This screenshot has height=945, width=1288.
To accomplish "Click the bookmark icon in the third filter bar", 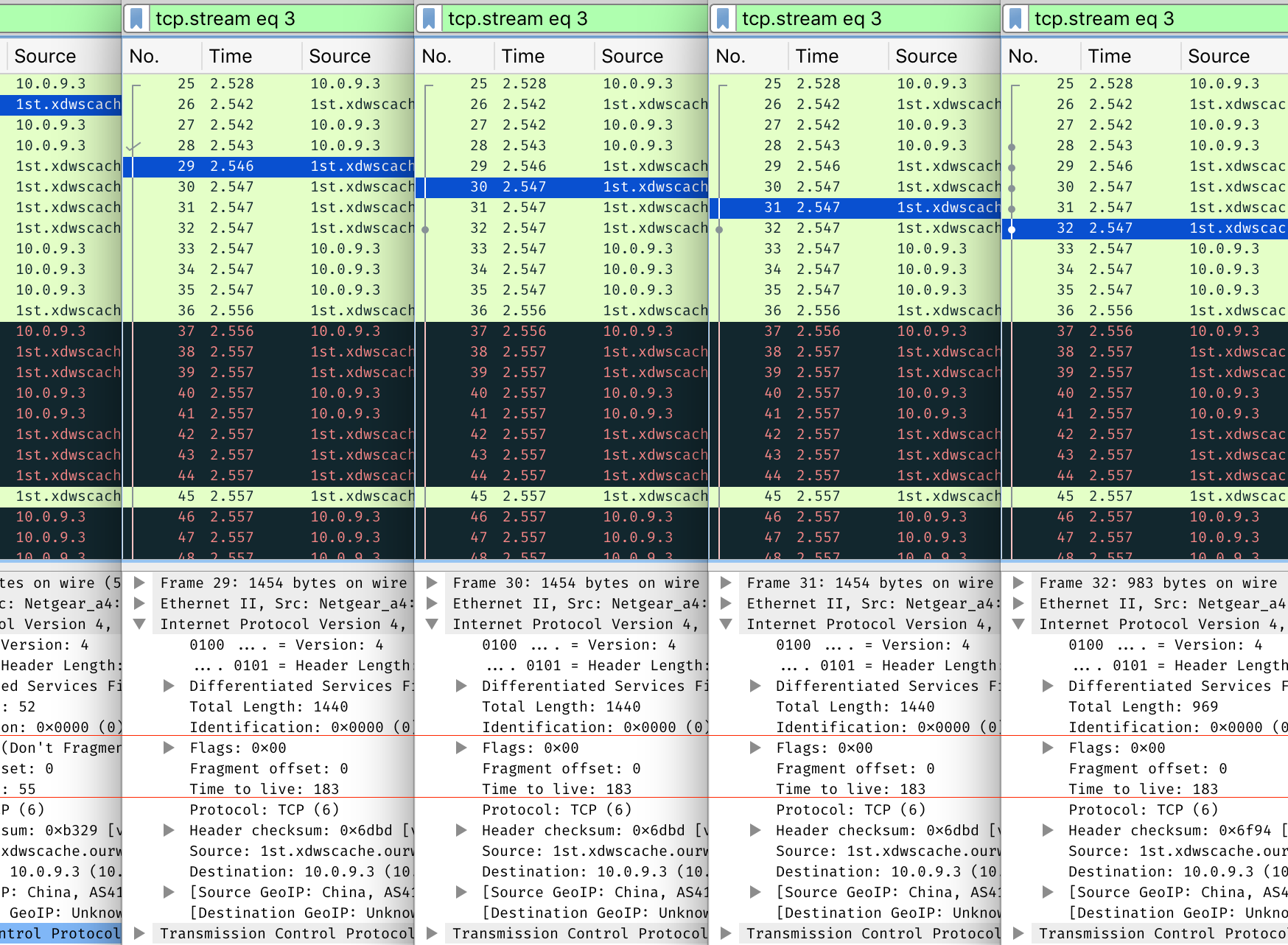I will (723, 19).
